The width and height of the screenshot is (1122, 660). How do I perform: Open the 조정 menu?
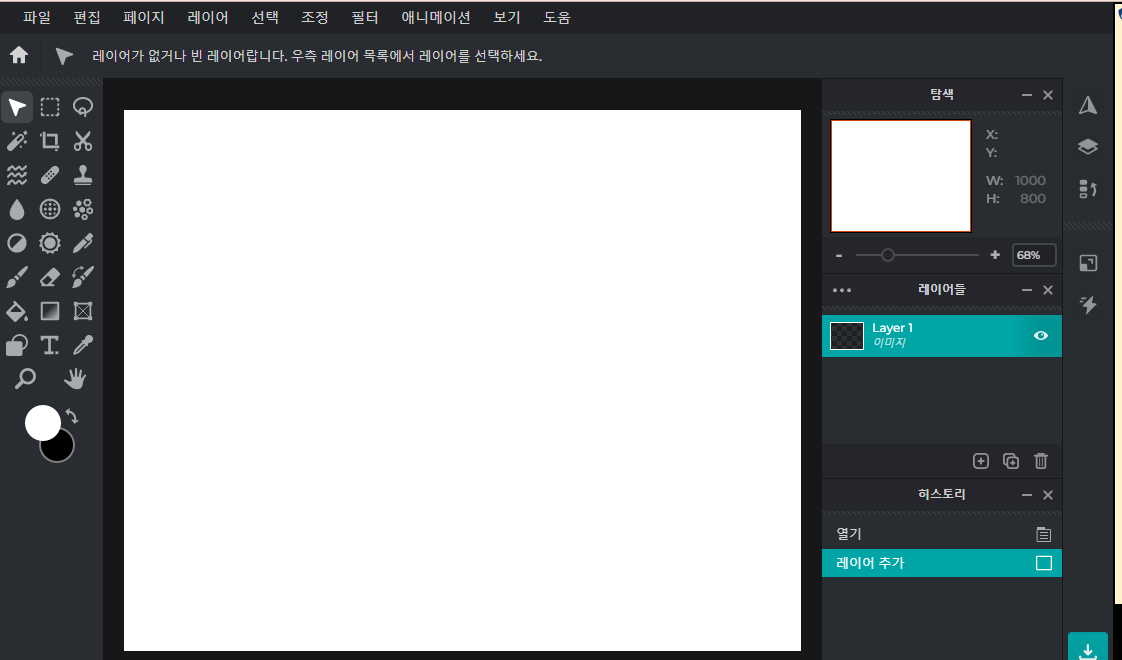(x=315, y=18)
